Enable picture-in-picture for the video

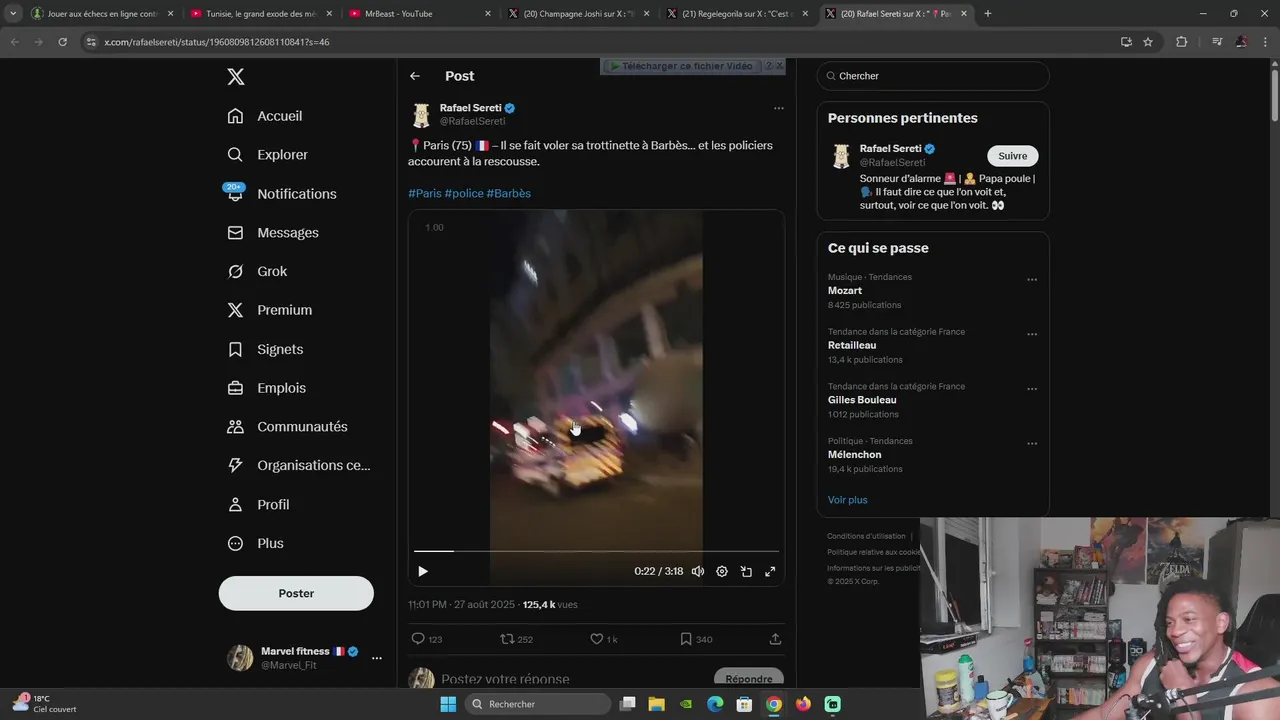(746, 571)
